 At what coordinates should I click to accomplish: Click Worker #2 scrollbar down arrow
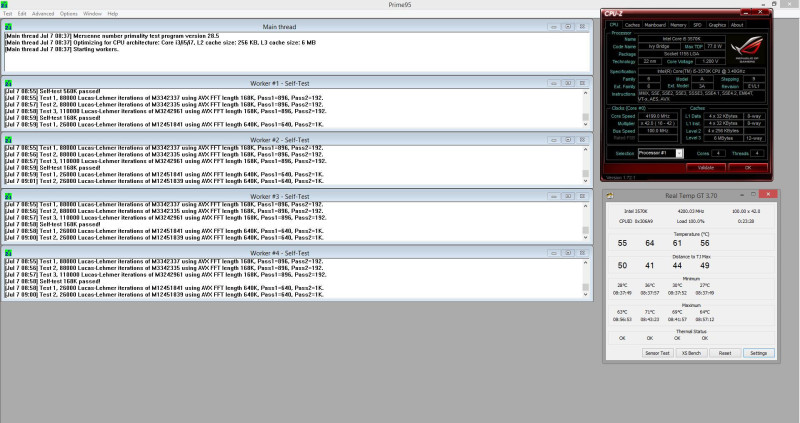[x=585, y=181]
